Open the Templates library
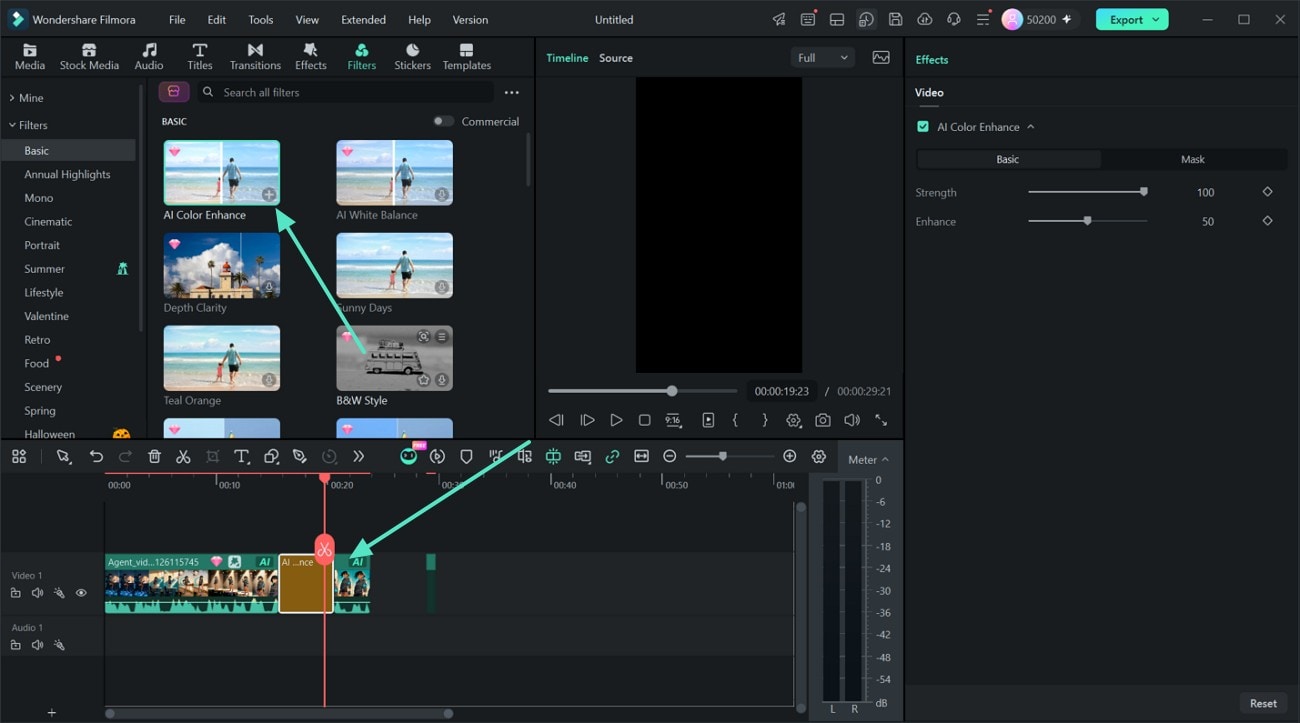This screenshot has width=1300, height=723. point(467,57)
